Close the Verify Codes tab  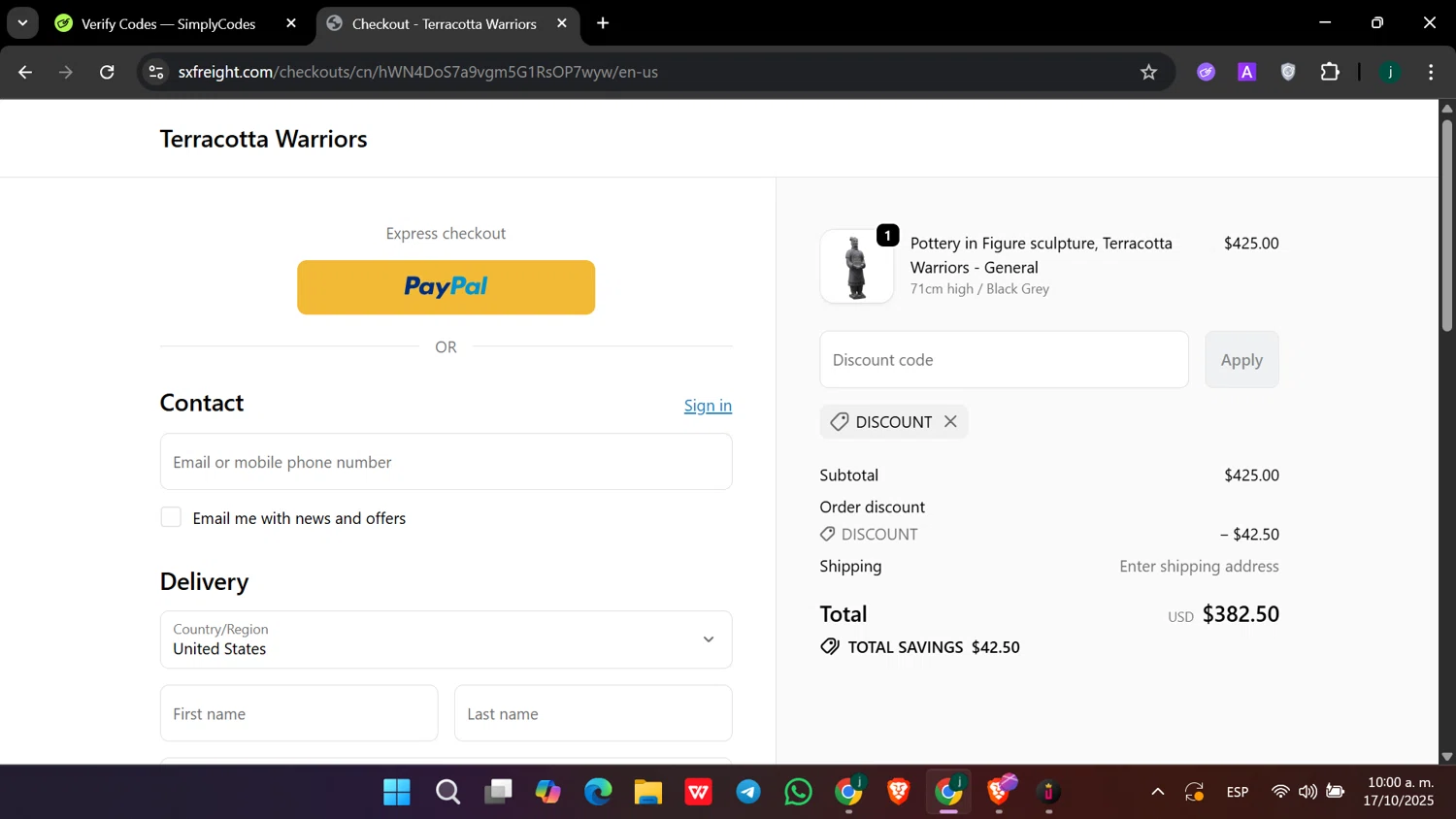click(291, 23)
